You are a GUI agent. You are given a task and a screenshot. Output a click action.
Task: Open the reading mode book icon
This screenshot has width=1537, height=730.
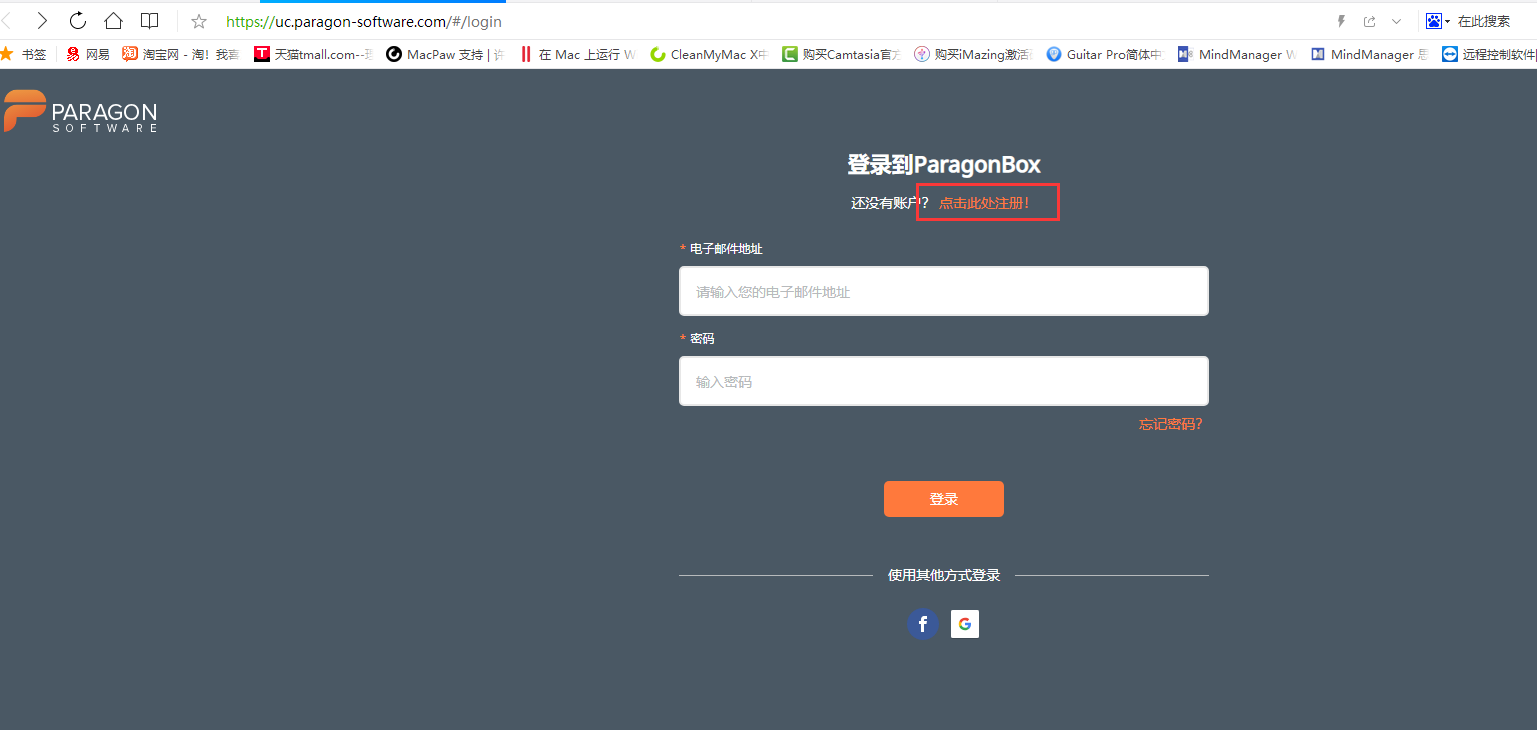coord(149,21)
